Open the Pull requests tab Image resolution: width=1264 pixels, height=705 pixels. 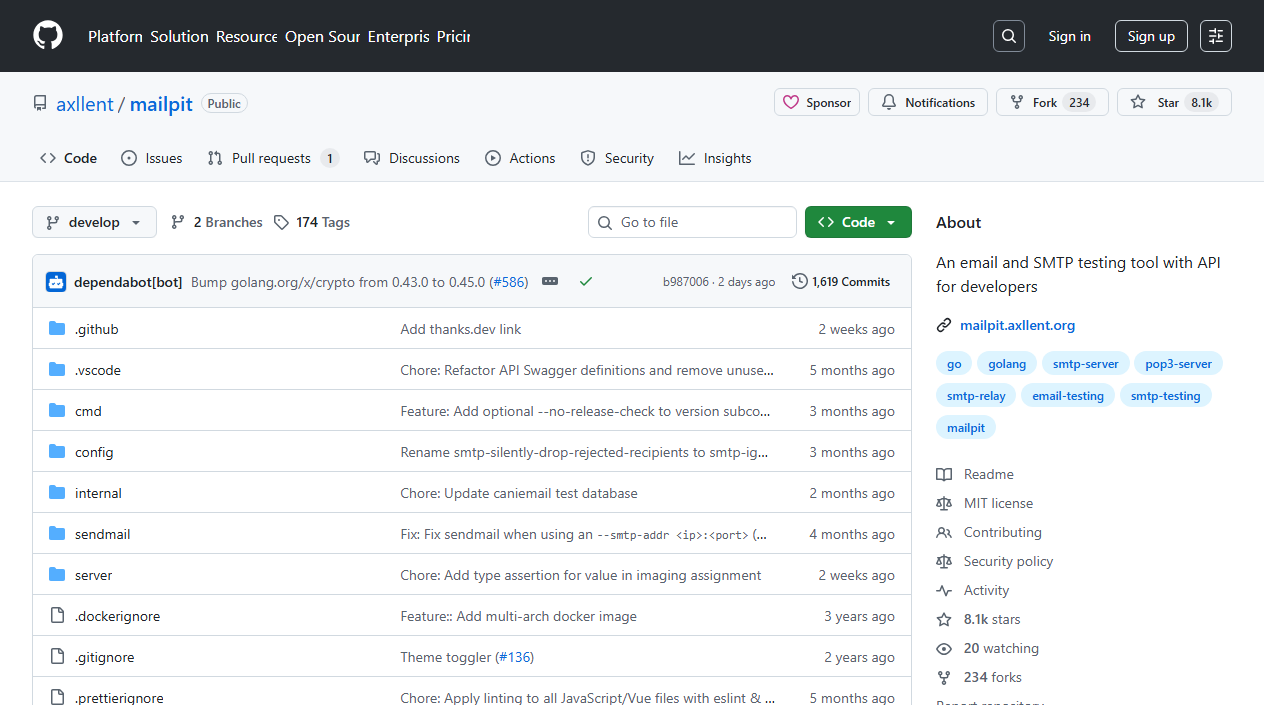[273, 158]
